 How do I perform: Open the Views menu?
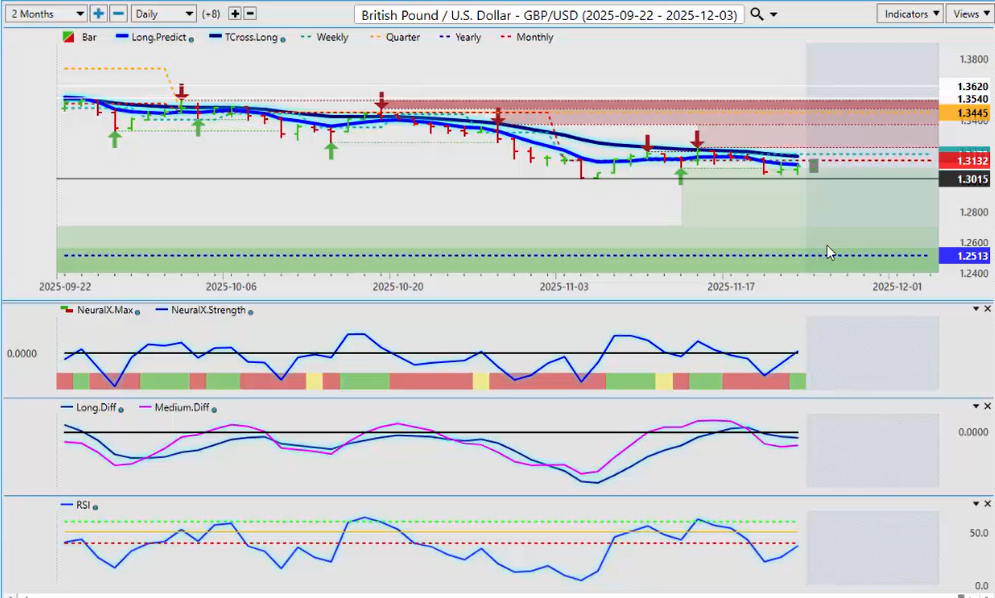pos(969,14)
